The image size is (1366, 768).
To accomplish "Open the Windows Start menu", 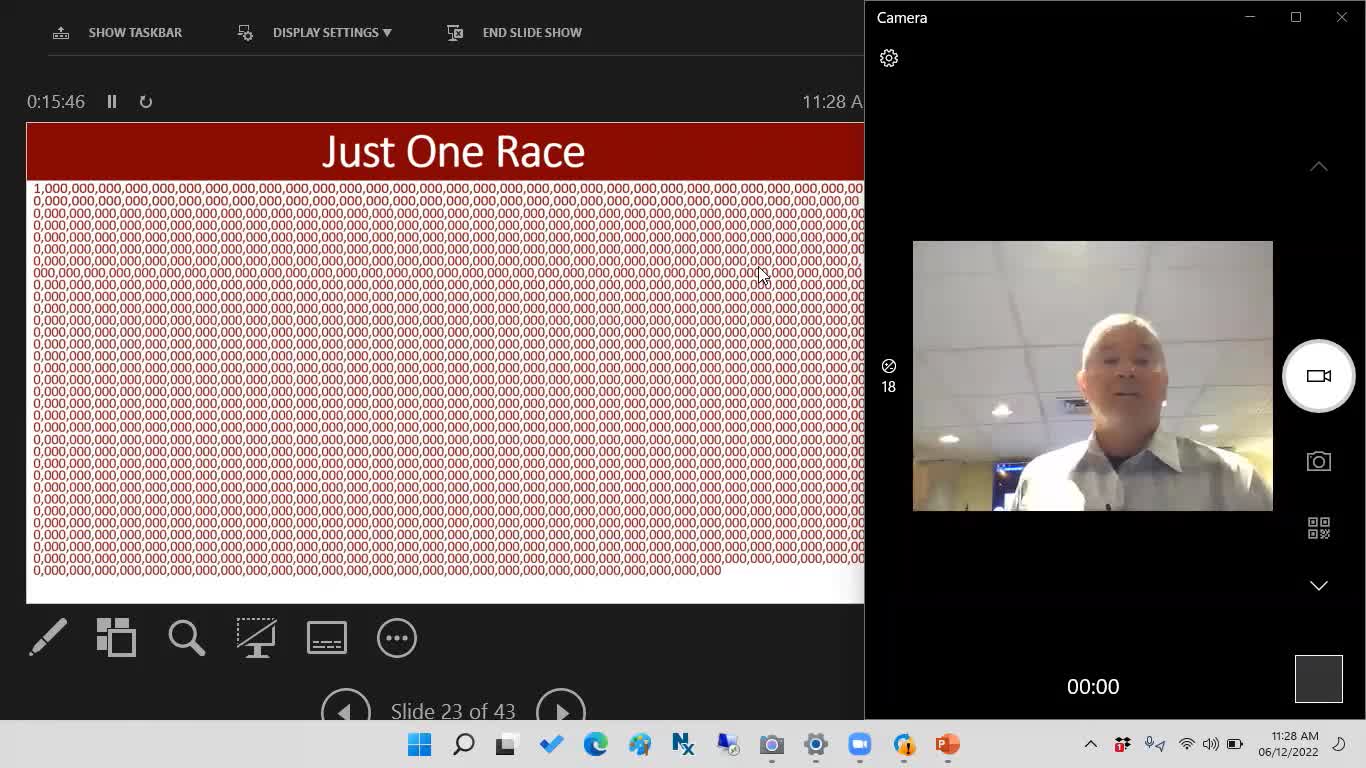I will click(419, 744).
